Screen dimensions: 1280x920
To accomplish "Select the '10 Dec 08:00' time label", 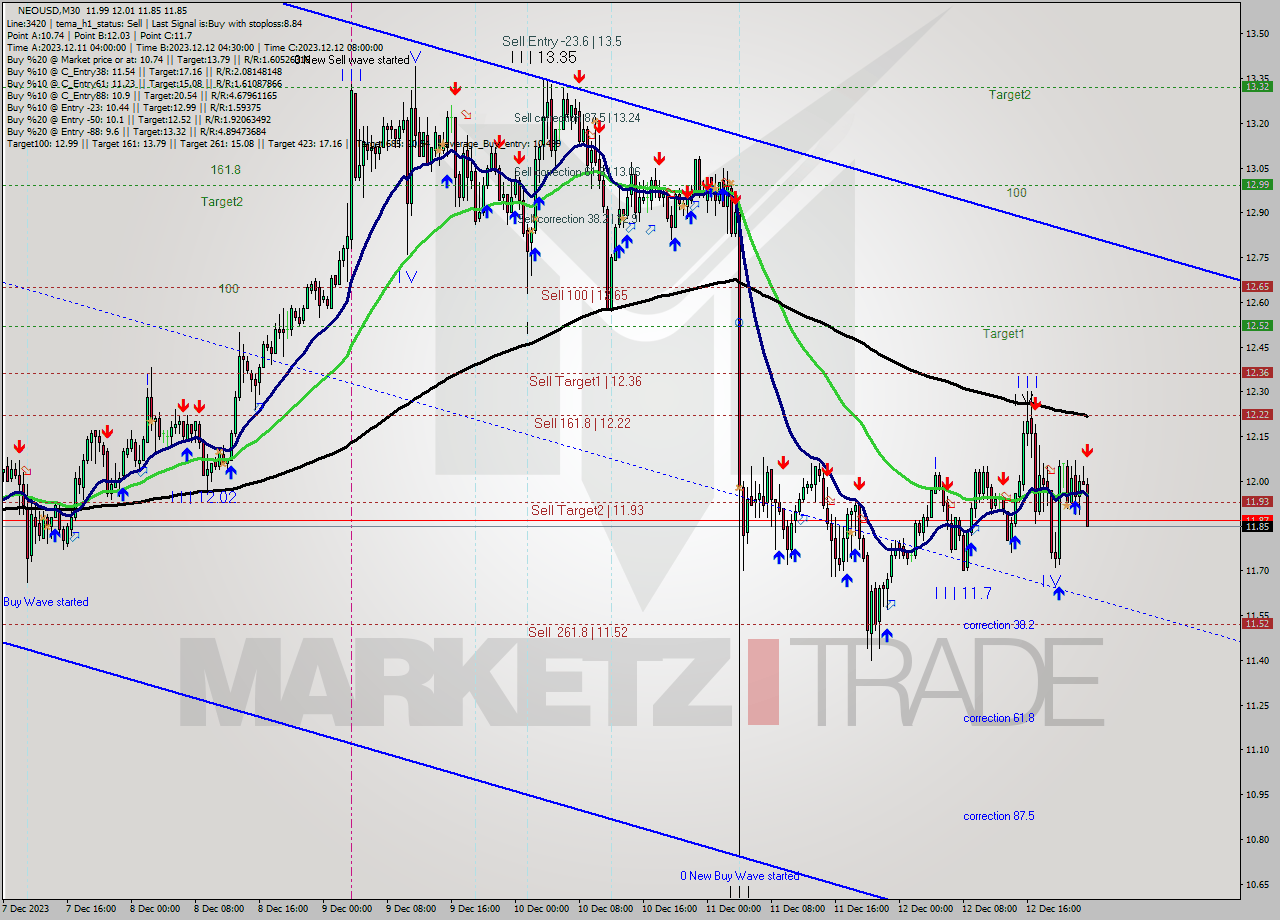I will coord(608,909).
